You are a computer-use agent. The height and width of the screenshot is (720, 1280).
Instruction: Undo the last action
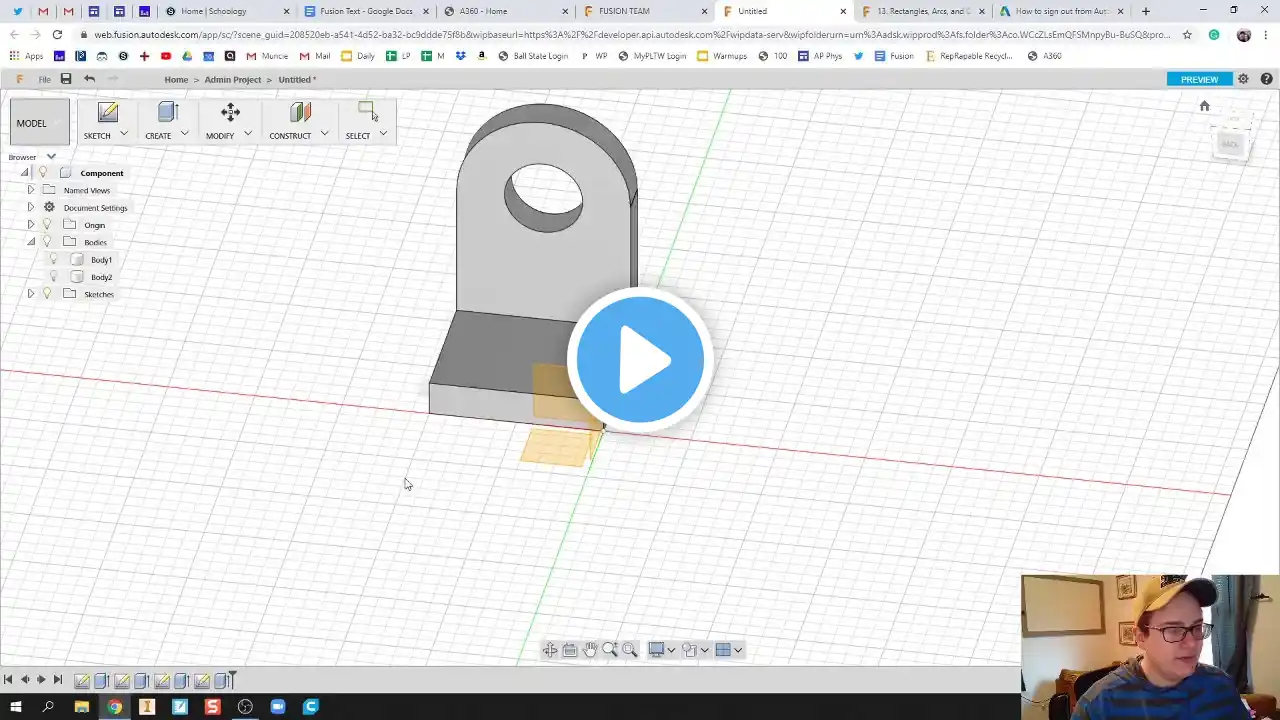(89, 79)
